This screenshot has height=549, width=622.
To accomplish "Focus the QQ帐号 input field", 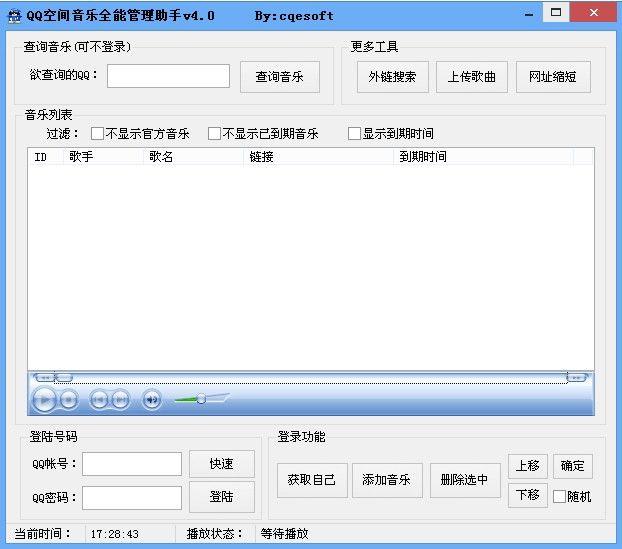I will point(132,464).
